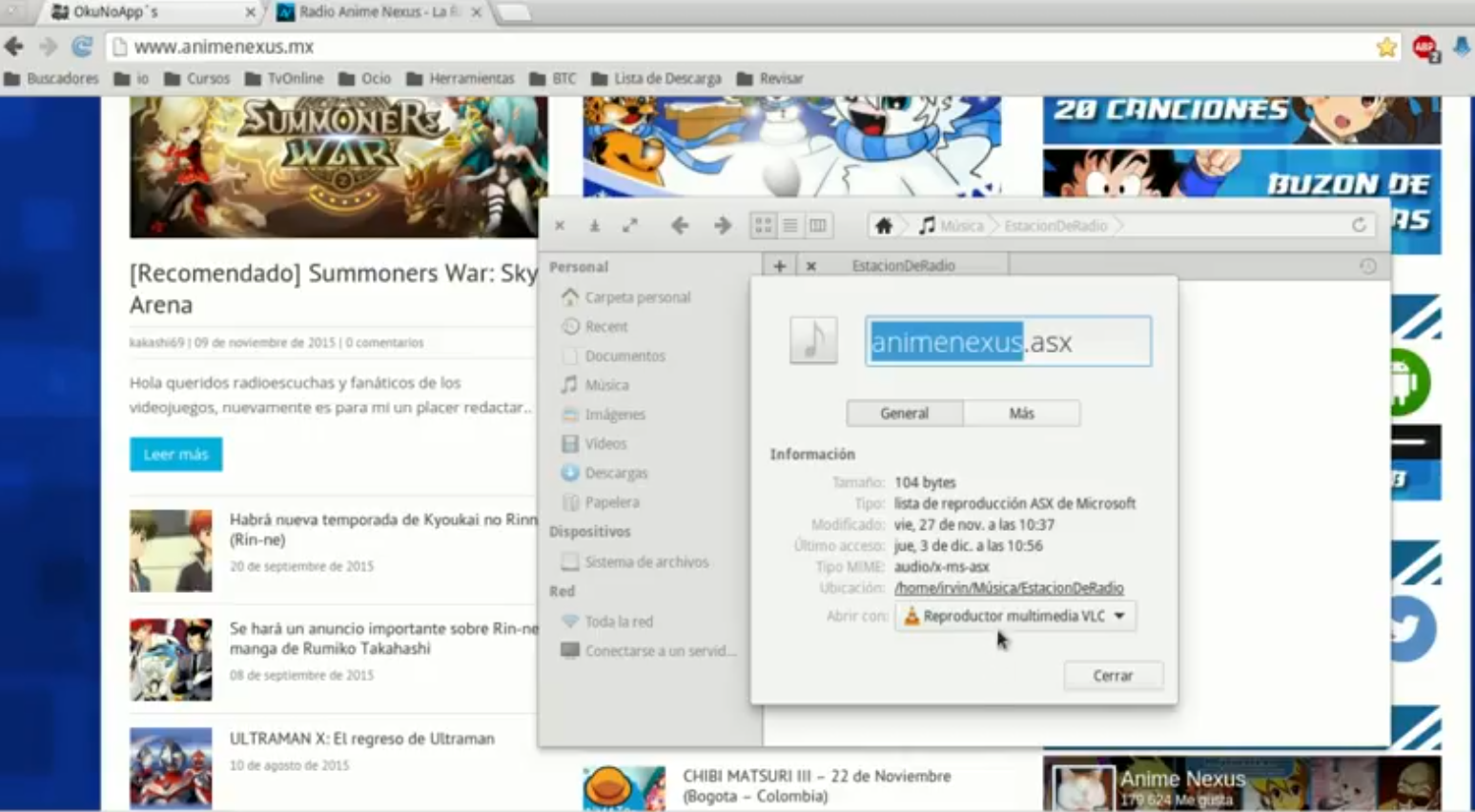Open the io bookmarks folder
This screenshot has width=1475, height=812.
[132, 78]
